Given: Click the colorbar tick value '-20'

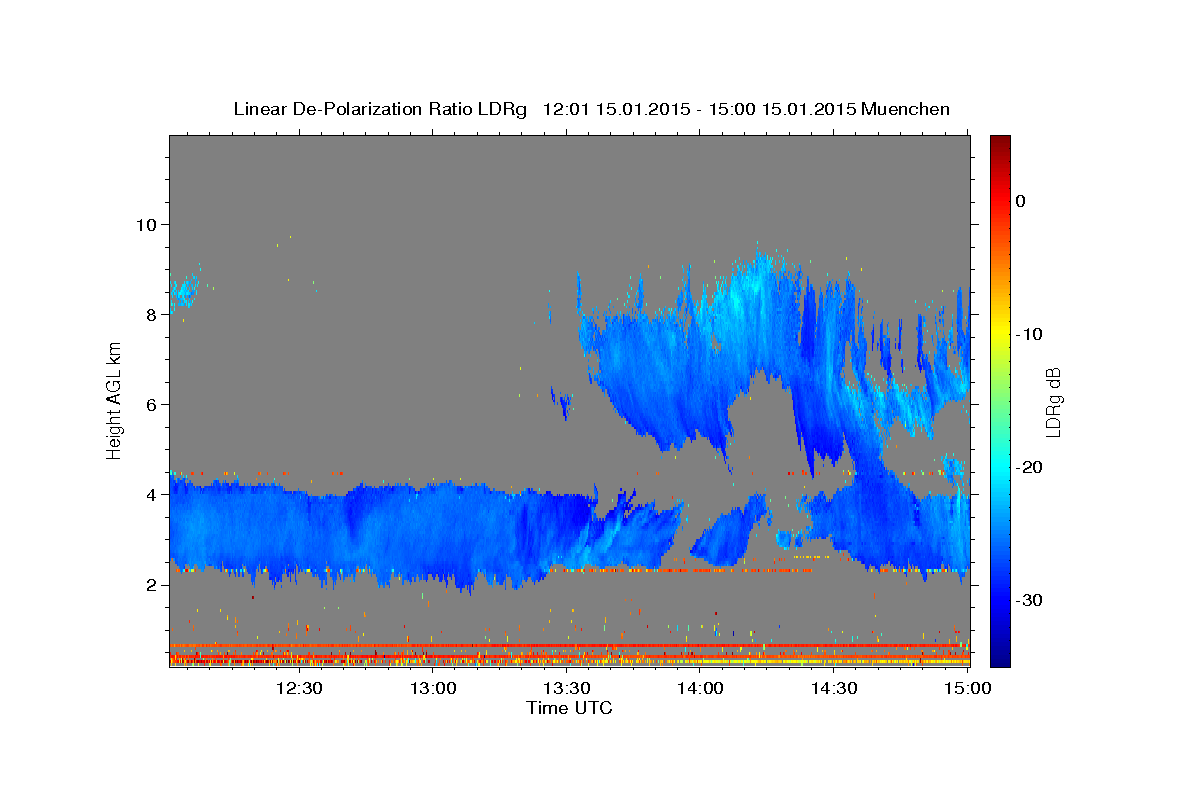Looking at the screenshot, I should pos(1030,467).
